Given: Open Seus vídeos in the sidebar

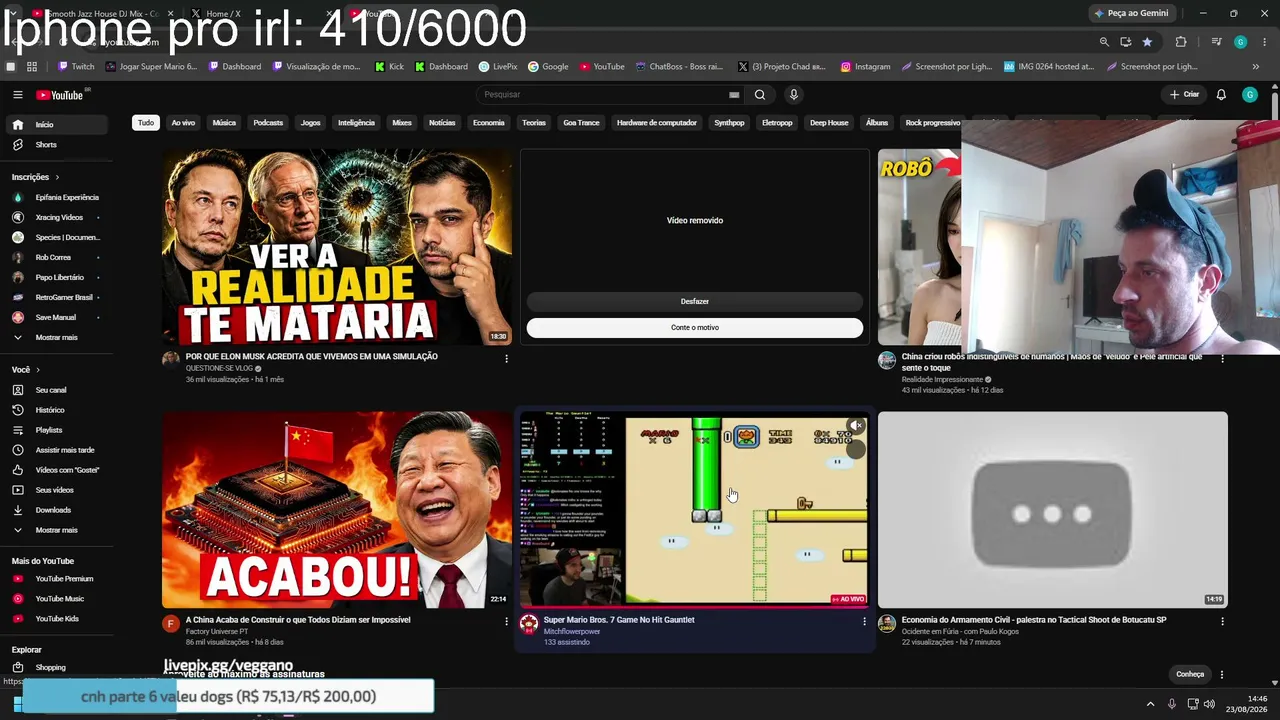Looking at the screenshot, I should point(55,490).
